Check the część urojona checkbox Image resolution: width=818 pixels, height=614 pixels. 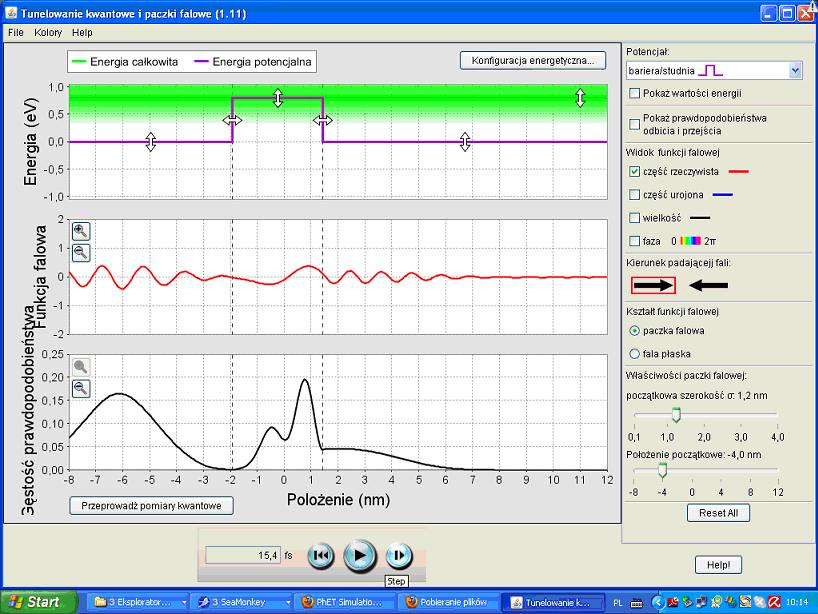pyautogui.click(x=634, y=195)
